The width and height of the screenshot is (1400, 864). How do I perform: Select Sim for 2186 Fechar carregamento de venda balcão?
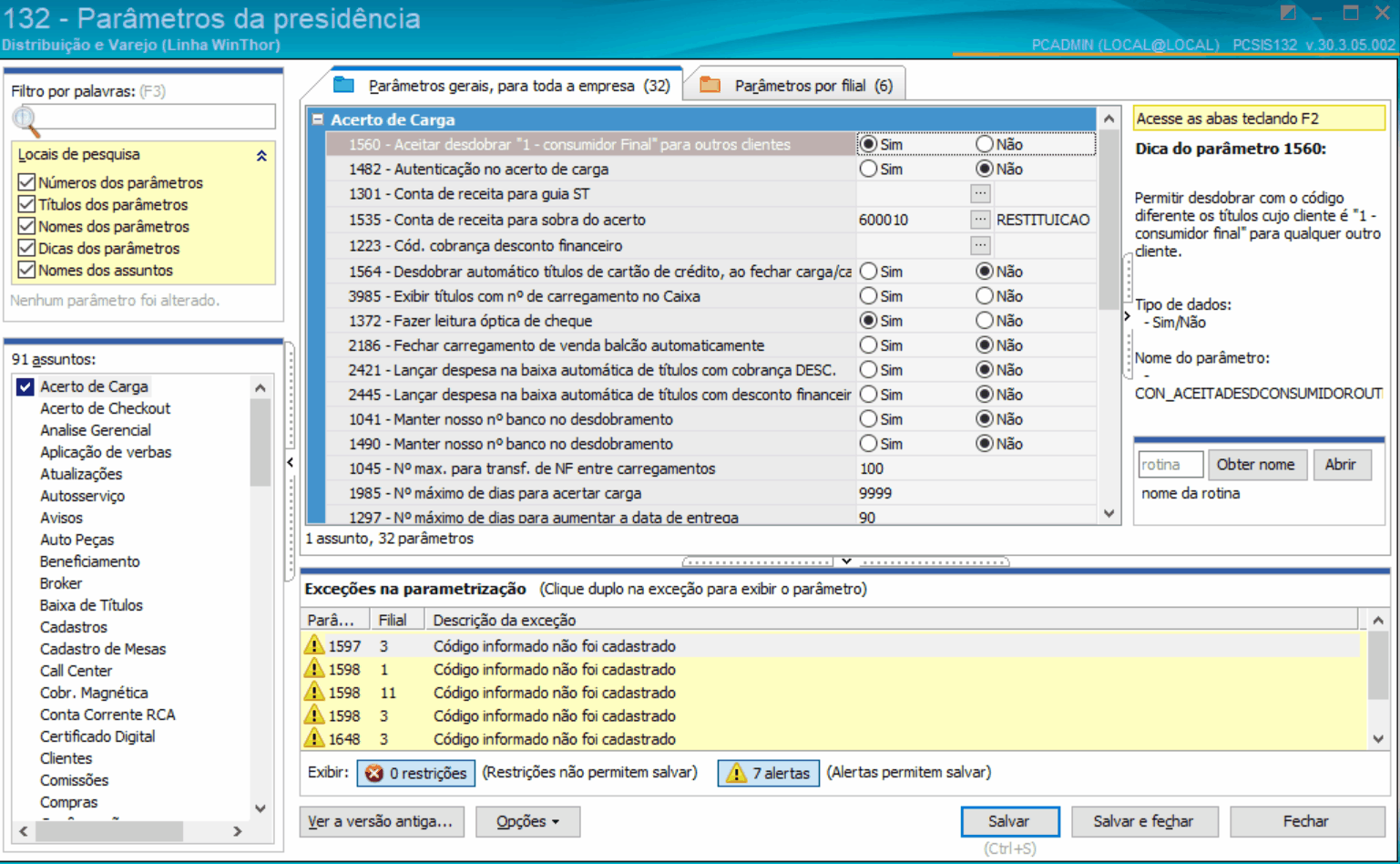click(868, 345)
